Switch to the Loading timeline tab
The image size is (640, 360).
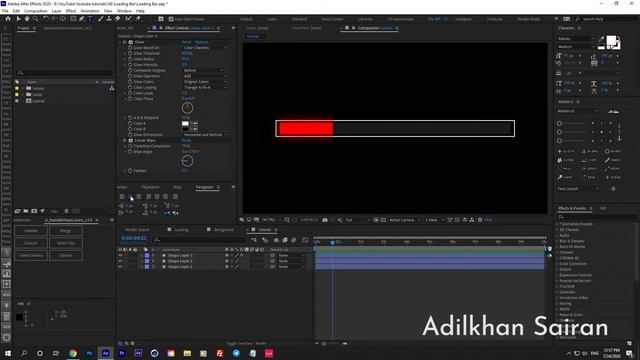181,230
